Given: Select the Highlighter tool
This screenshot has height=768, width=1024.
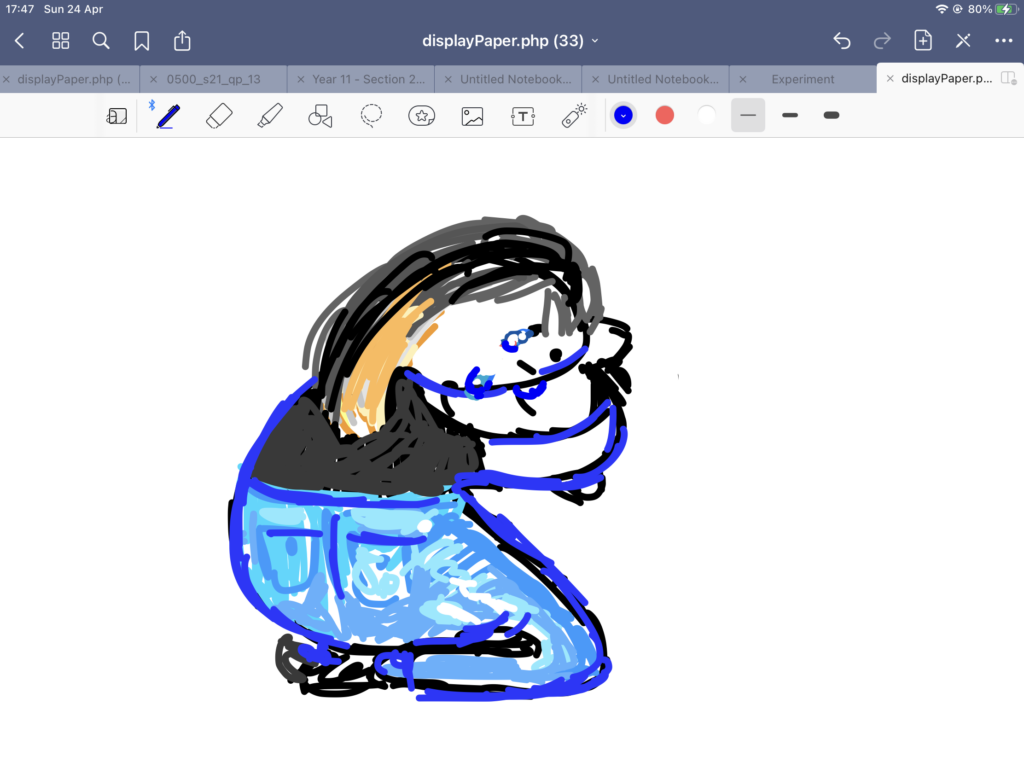Looking at the screenshot, I should coord(269,116).
